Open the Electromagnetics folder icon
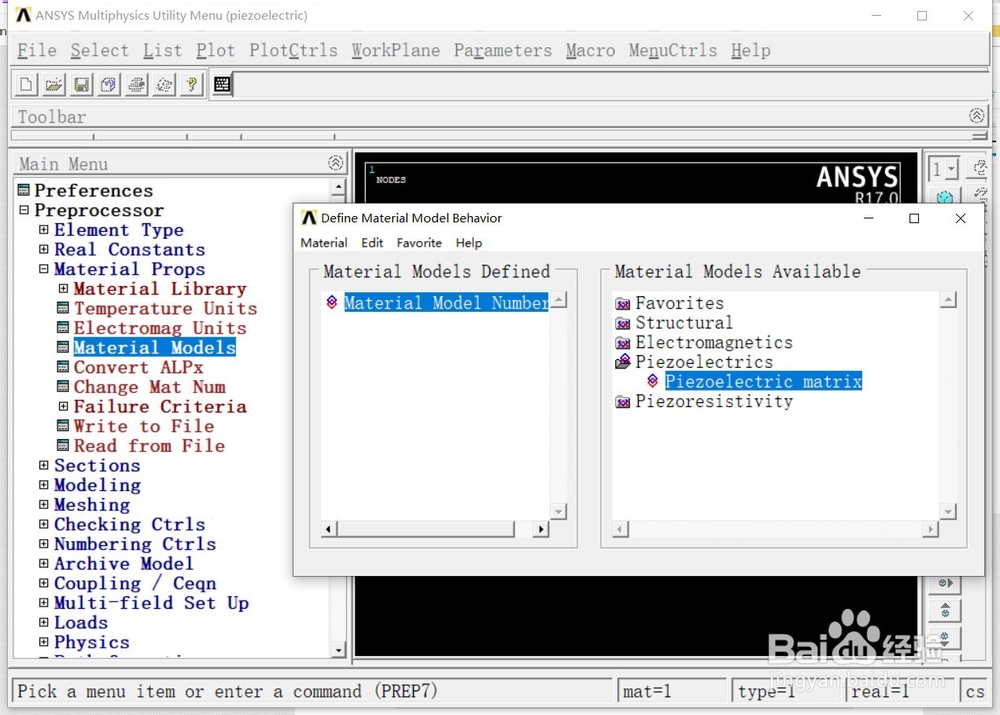 coord(623,343)
